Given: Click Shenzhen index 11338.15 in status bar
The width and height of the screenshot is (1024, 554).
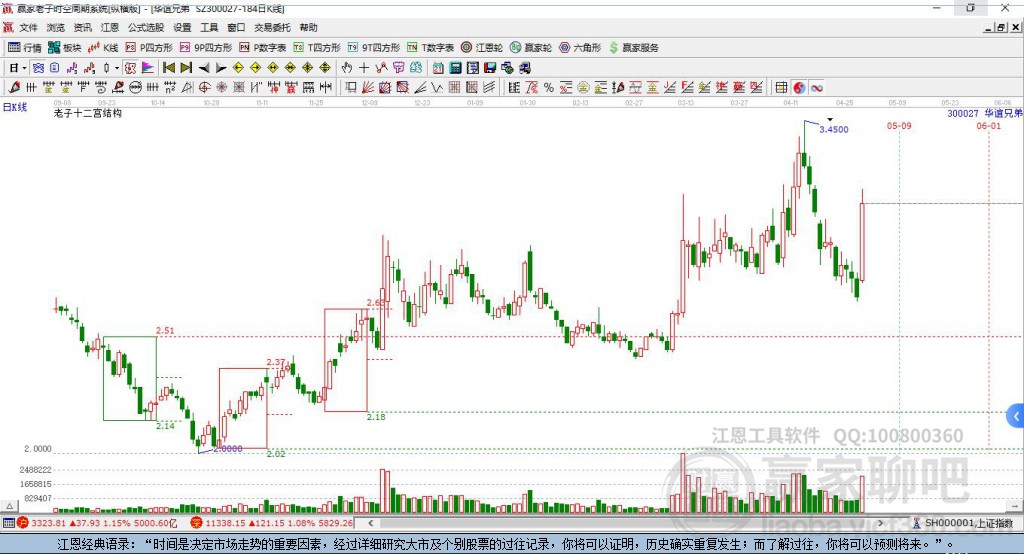Looking at the screenshot, I should pos(225,523).
